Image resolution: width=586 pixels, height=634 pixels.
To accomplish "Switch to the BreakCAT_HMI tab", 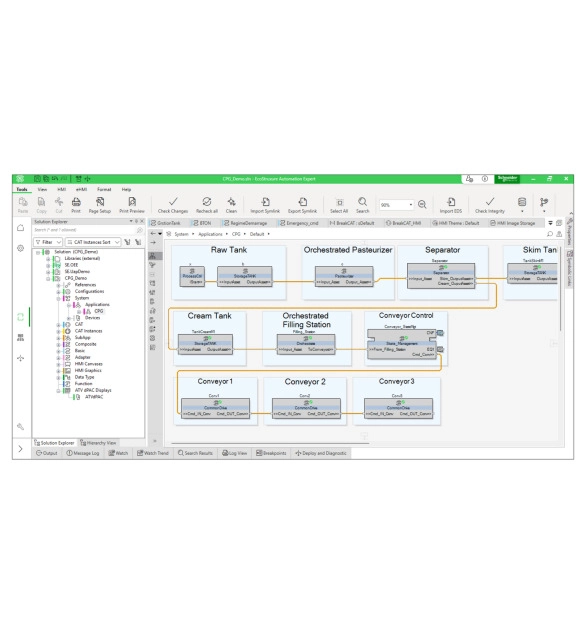I will [403, 223].
